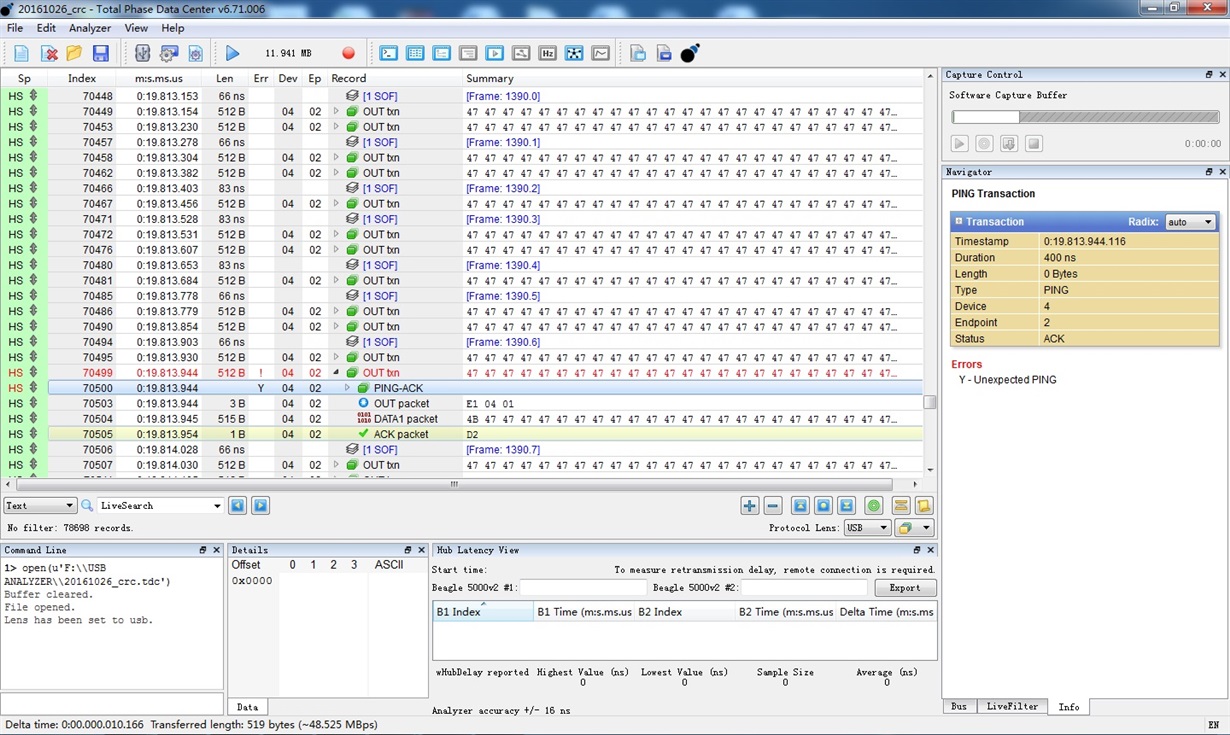Viewport: 1230px width, 735px height.
Task: Collapse the expanded OUT txn at index 70499
Action: pyautogui.click(x=337, y=373)
